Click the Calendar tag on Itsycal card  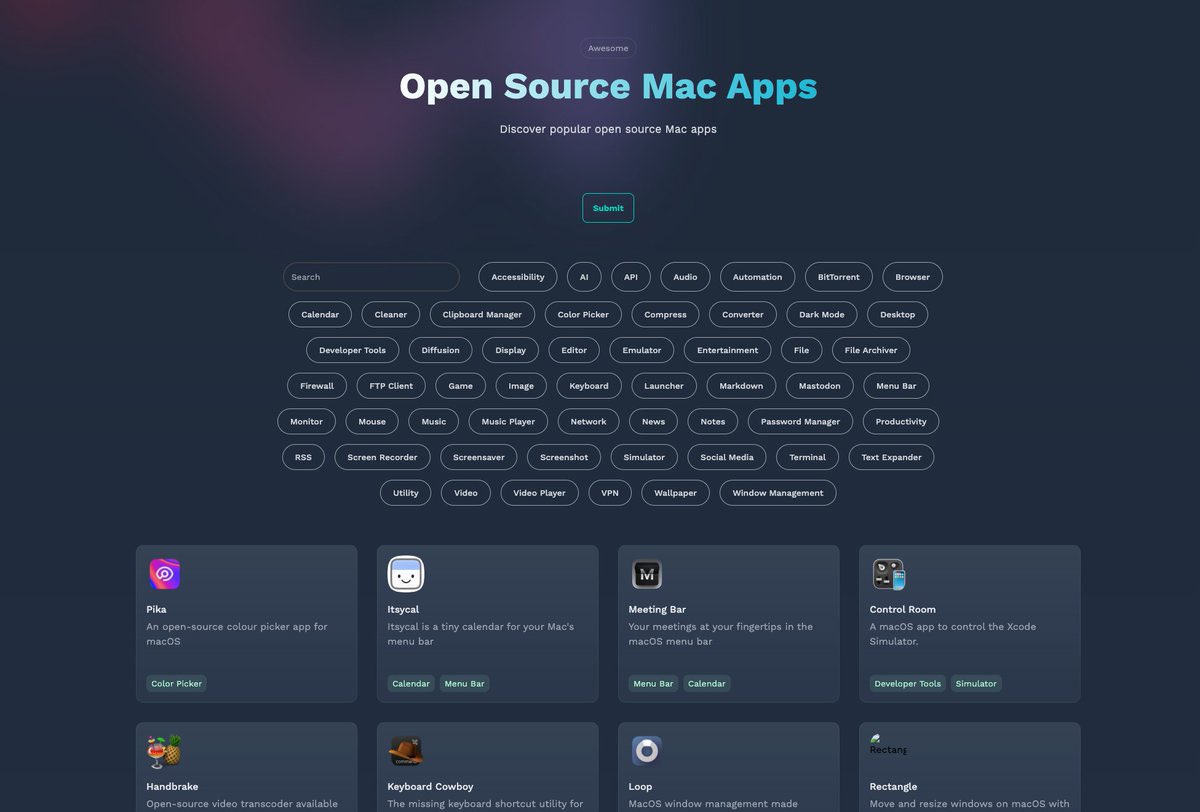pos(411,684)
